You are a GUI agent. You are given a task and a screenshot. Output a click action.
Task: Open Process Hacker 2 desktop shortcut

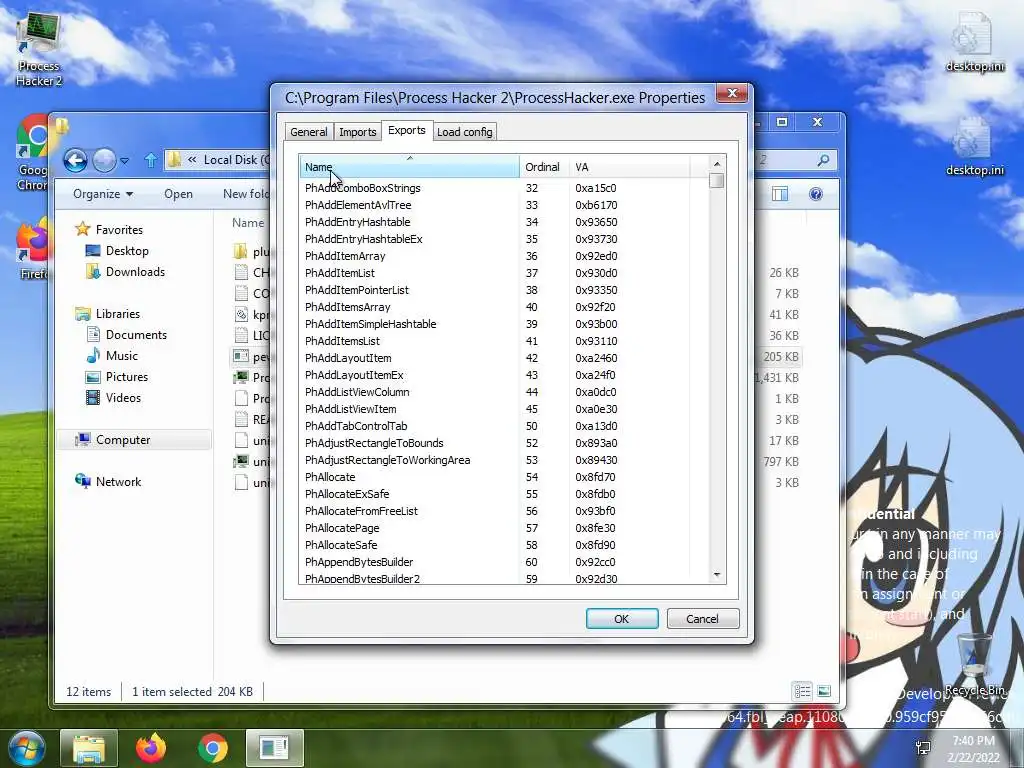click(39, 50)
